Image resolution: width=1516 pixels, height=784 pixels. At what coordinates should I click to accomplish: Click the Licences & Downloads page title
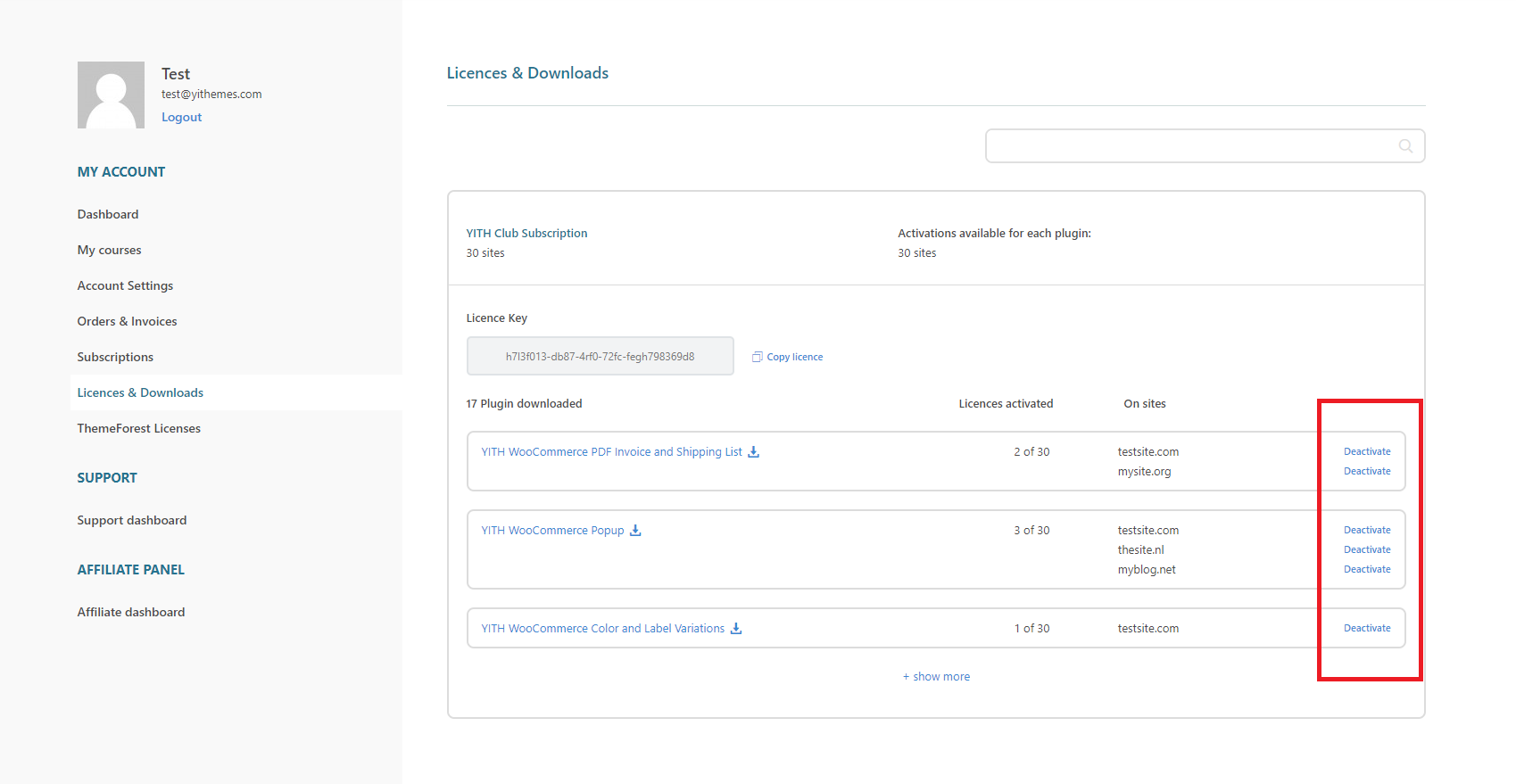pyautogui.click(x=527, y=73)
